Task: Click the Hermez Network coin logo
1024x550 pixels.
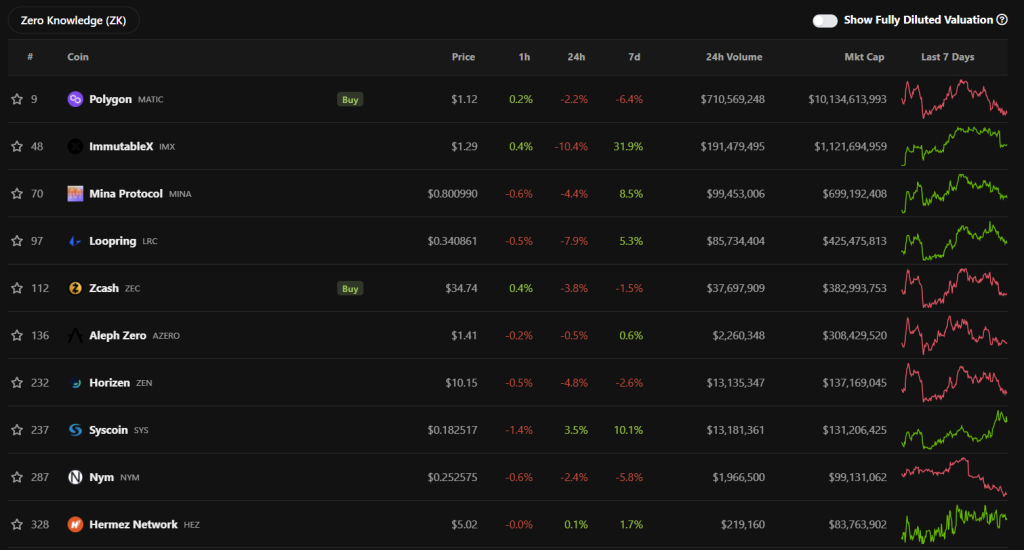Action: click(75, 525)
